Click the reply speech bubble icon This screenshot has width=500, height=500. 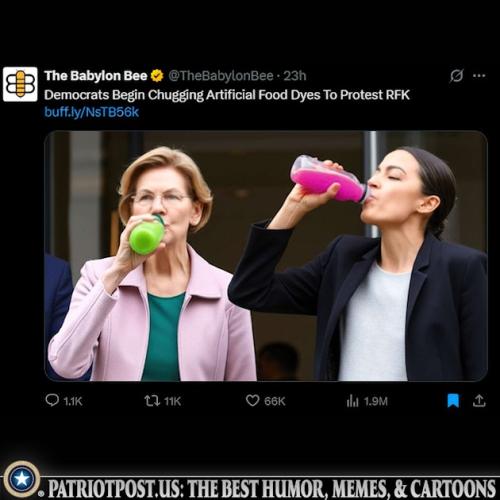coord(52,400)
